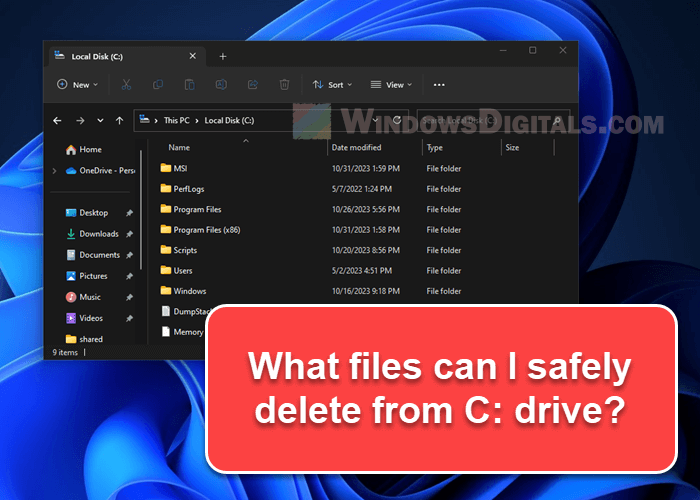
Task: Click the drive icon in address bar
Action: point(144,119)
